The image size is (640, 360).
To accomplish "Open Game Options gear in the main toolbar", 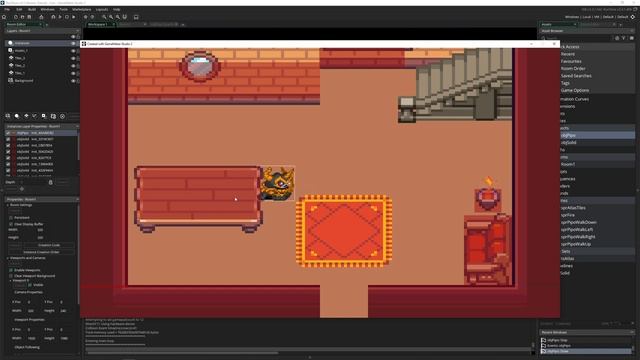I will [85, 17].
